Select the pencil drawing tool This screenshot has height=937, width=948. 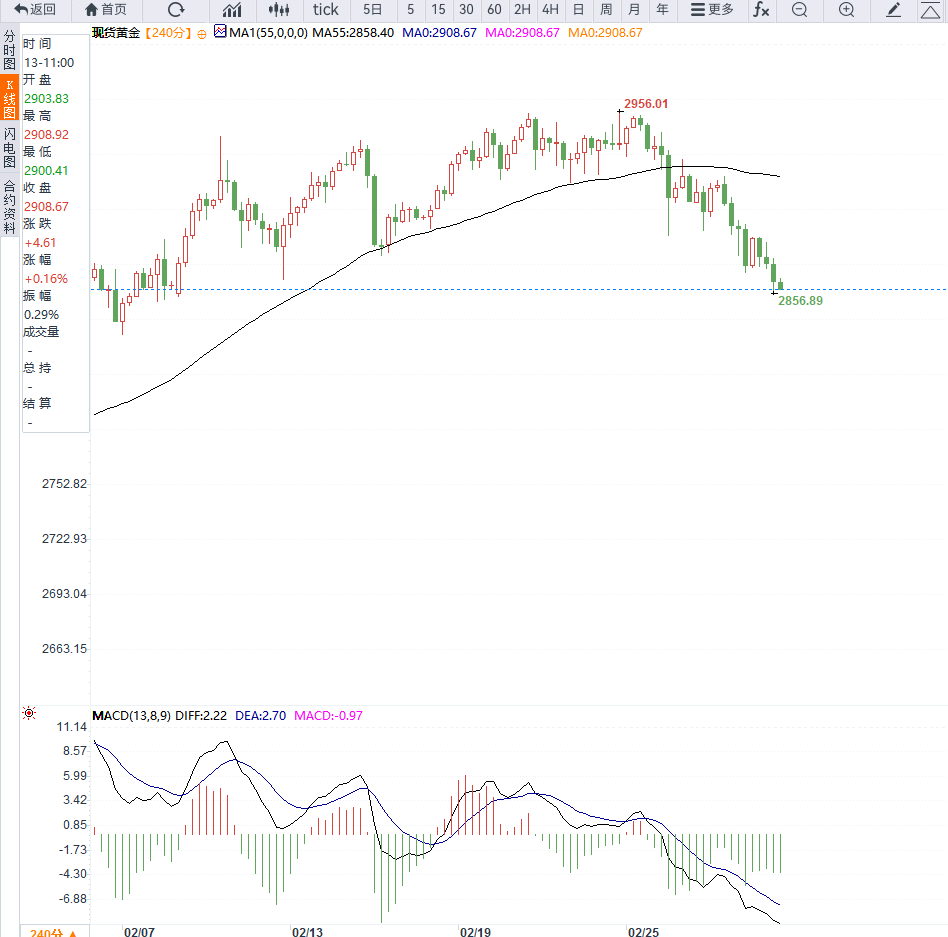tap(894, 10)
